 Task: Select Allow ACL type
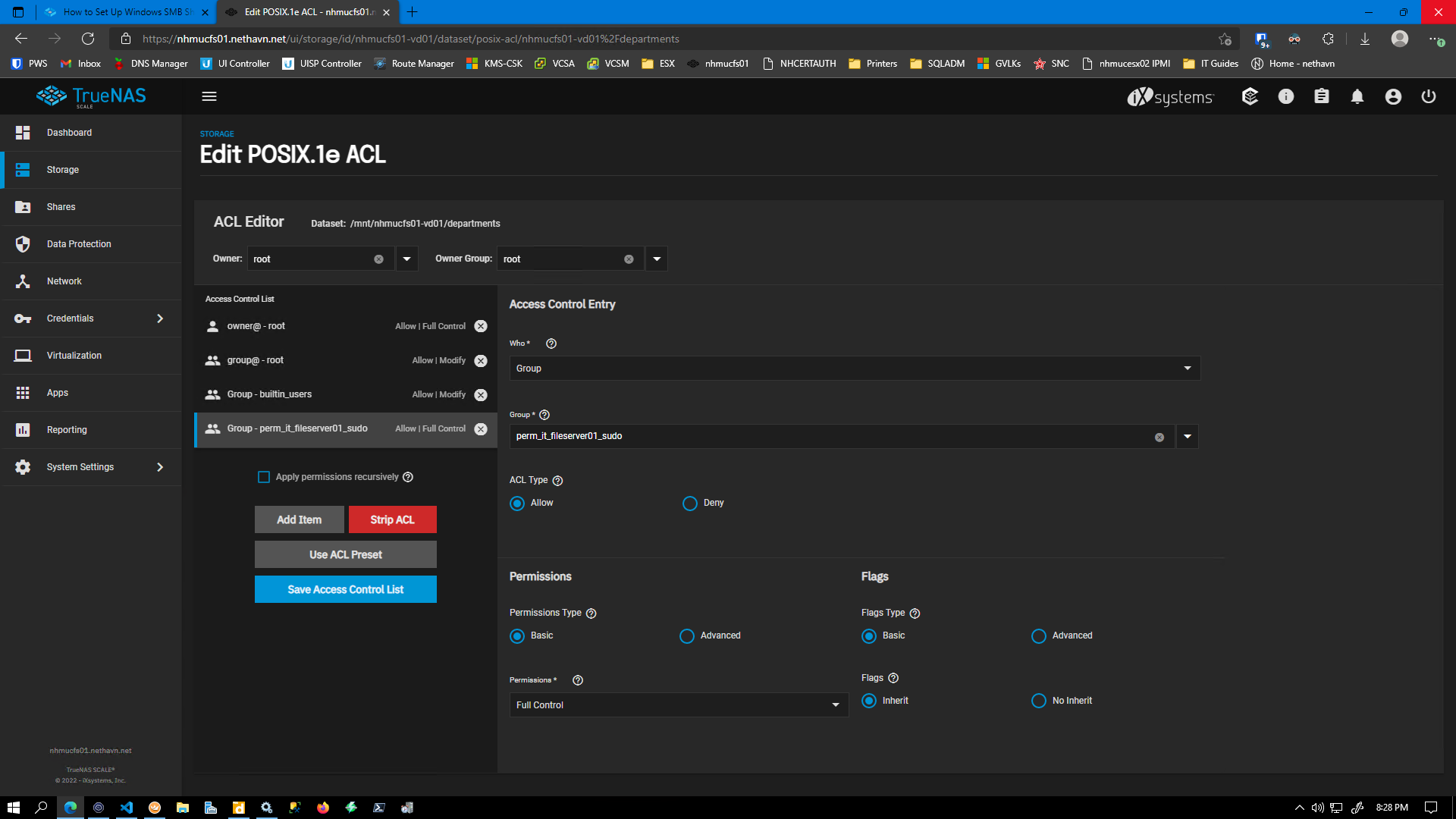[x=517, y=504]
